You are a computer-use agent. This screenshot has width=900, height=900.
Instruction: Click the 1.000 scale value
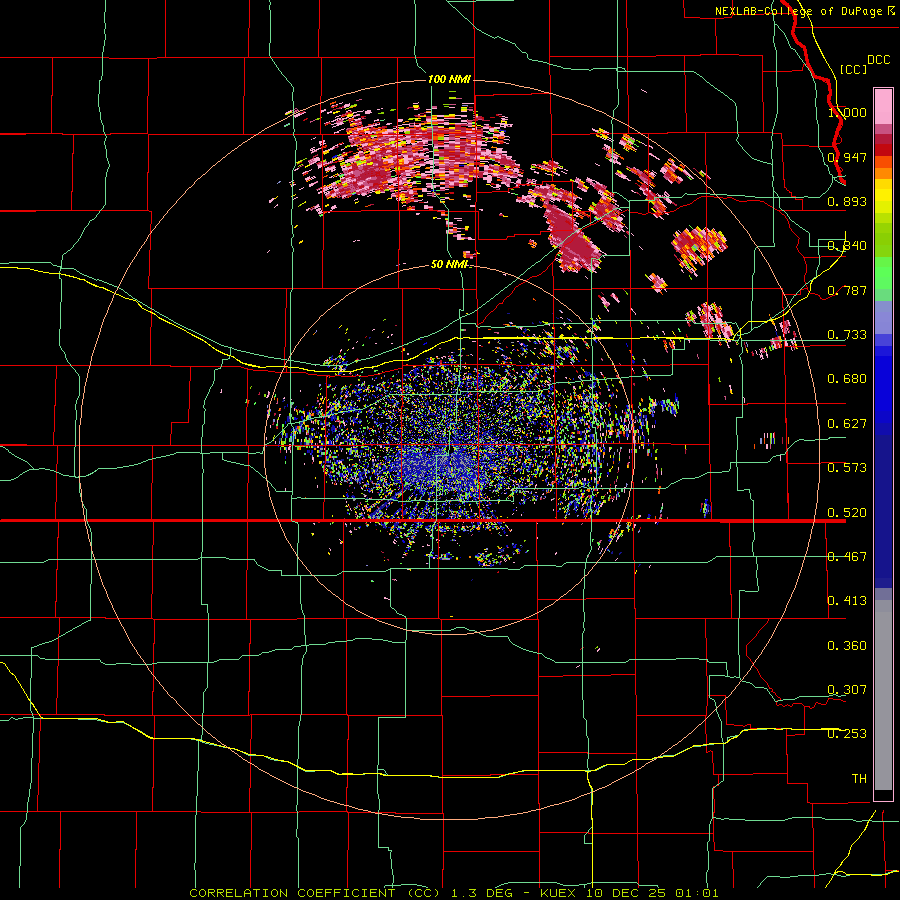point(847,112)
